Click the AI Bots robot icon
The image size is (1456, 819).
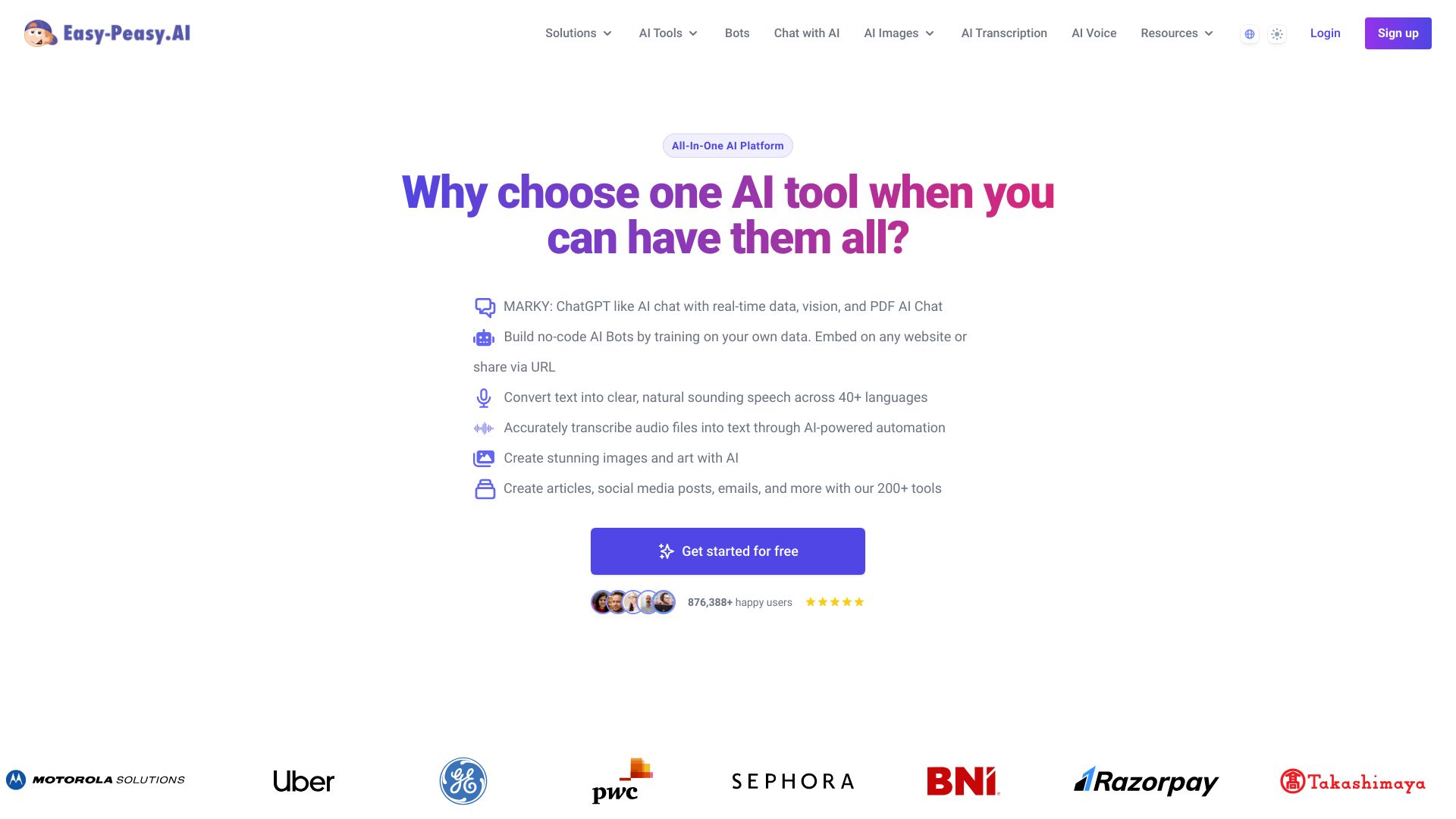coord(484,337)
